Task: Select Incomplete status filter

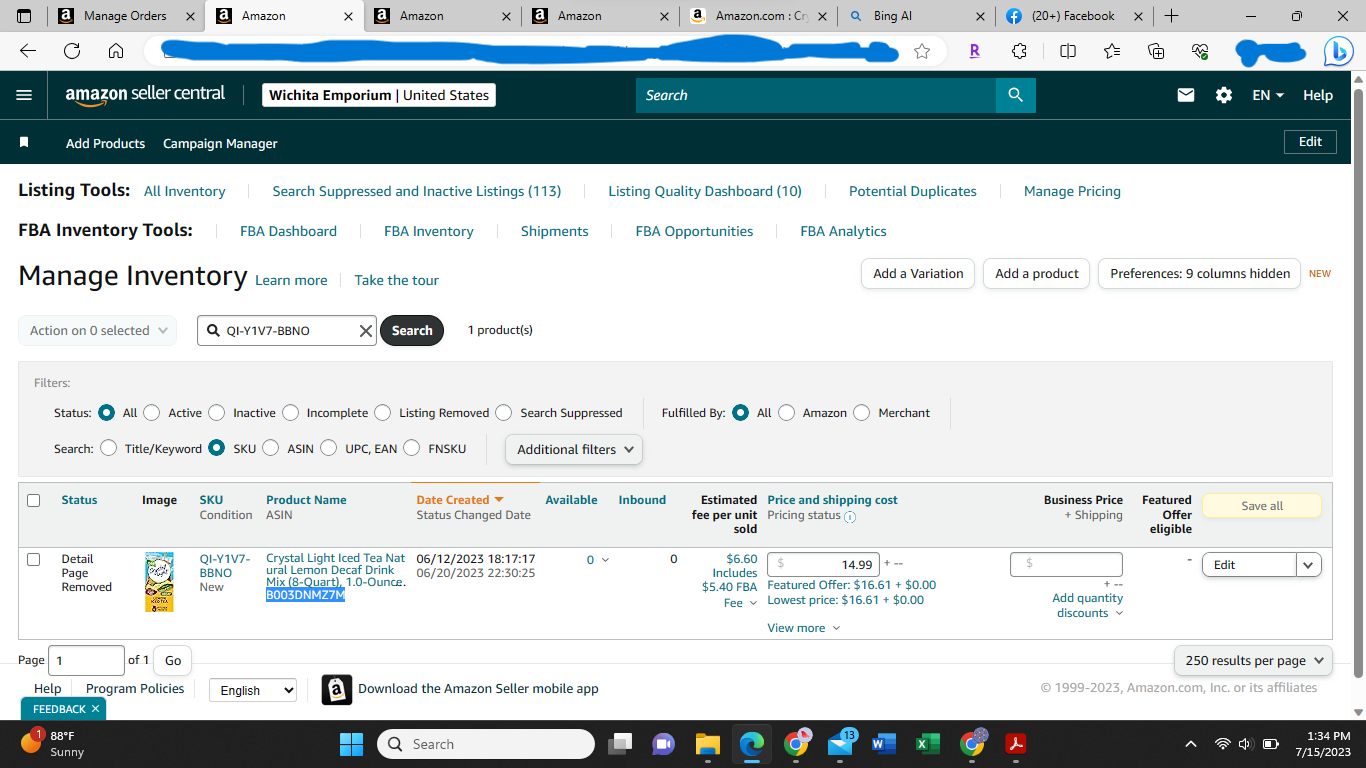Action: pos(290,412)
